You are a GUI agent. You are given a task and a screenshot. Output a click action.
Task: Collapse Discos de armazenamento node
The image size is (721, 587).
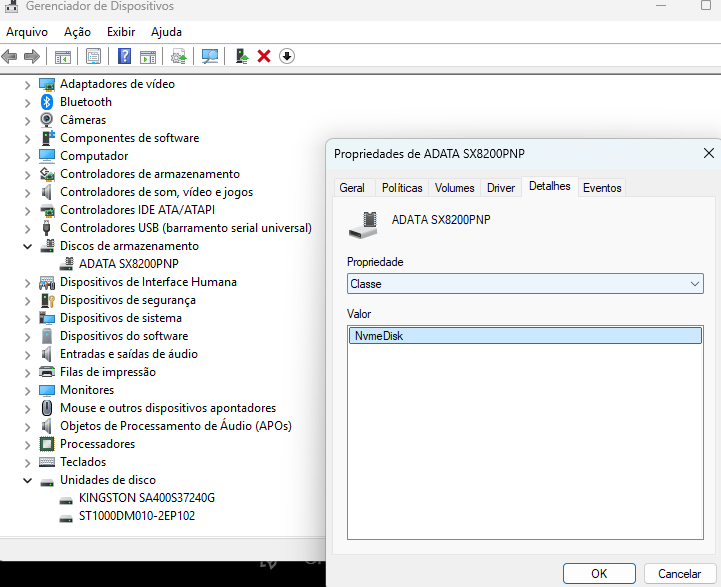[x=28, y=246]
